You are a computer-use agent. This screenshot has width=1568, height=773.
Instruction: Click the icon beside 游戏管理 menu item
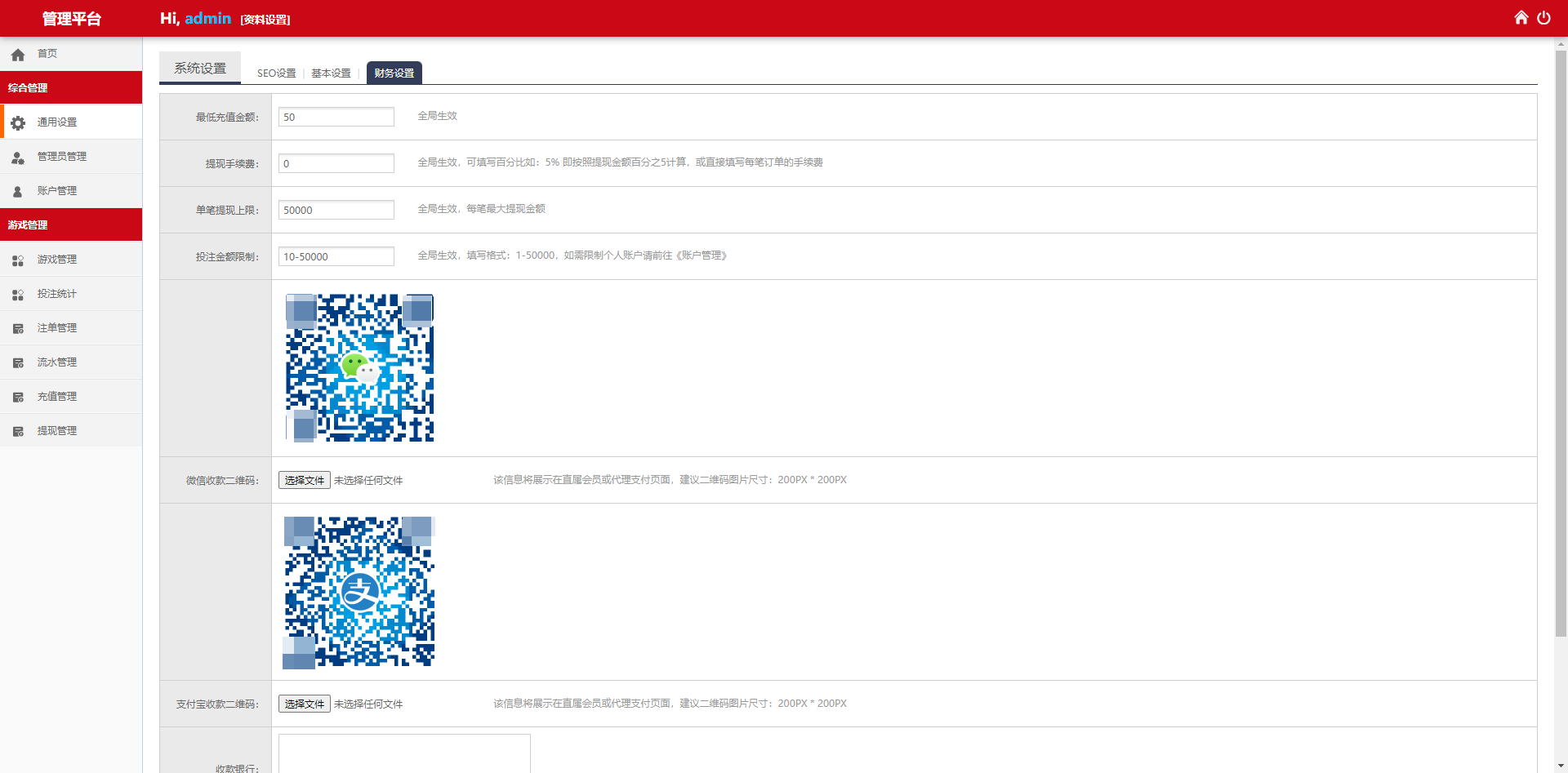[x=18, y=260]
